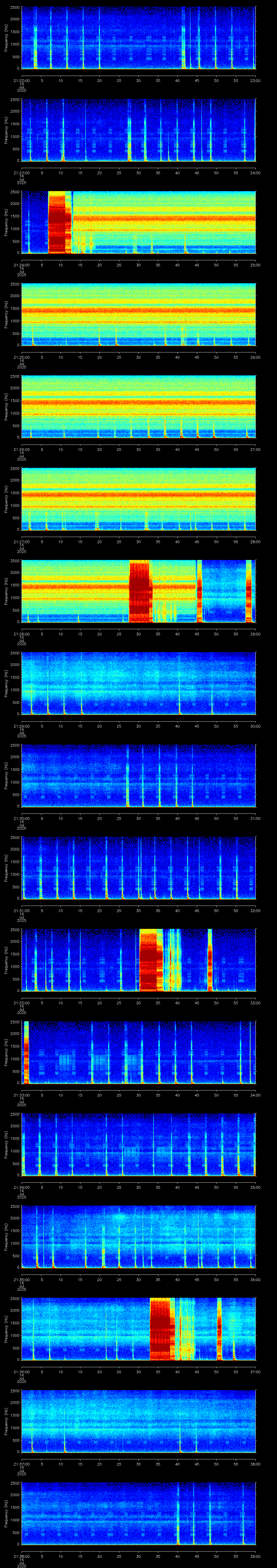Click the 26:00 end time label
The width and height of the screenshot is (277, 1568).
click(255, 357)
